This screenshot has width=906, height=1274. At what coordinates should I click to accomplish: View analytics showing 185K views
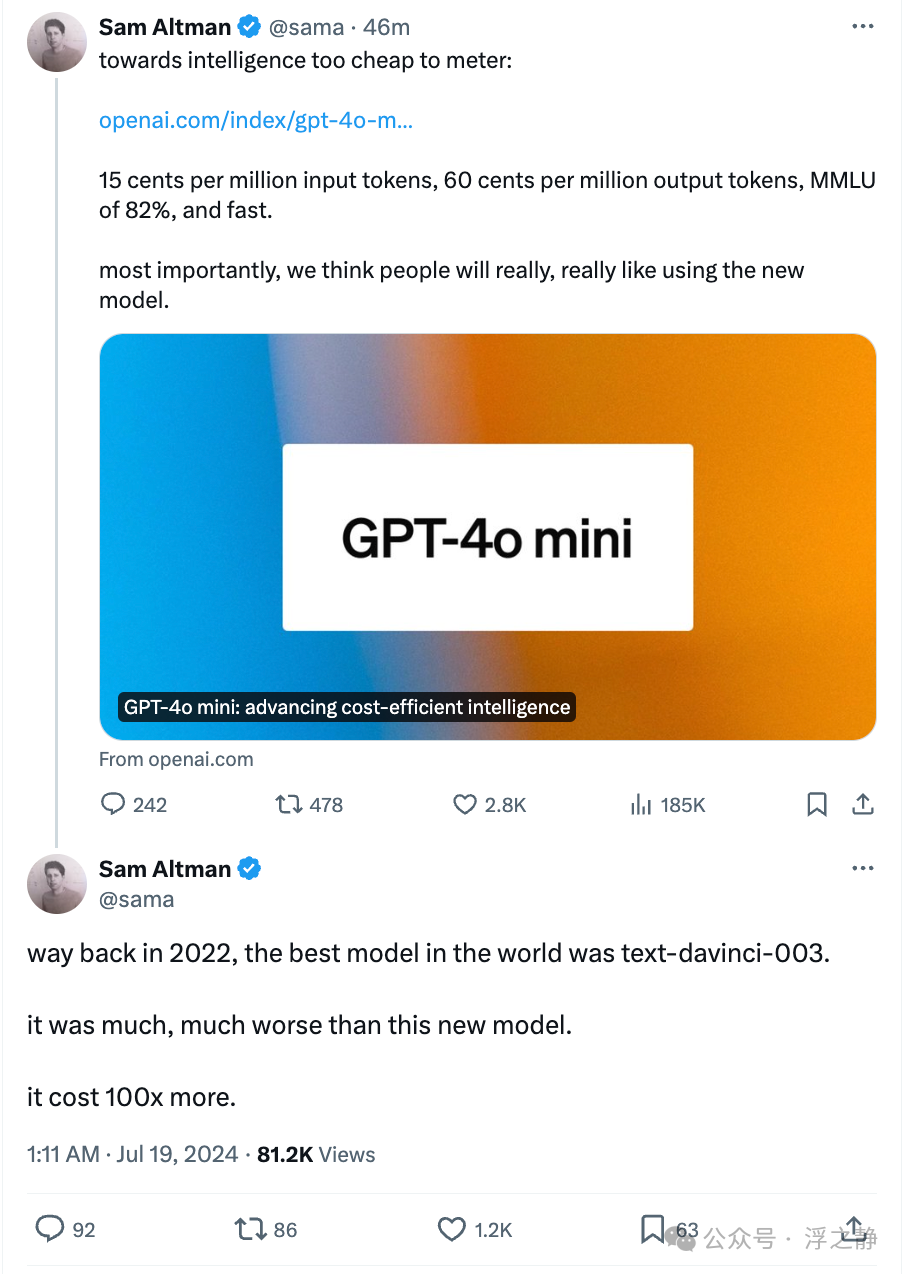coord(641,805)
